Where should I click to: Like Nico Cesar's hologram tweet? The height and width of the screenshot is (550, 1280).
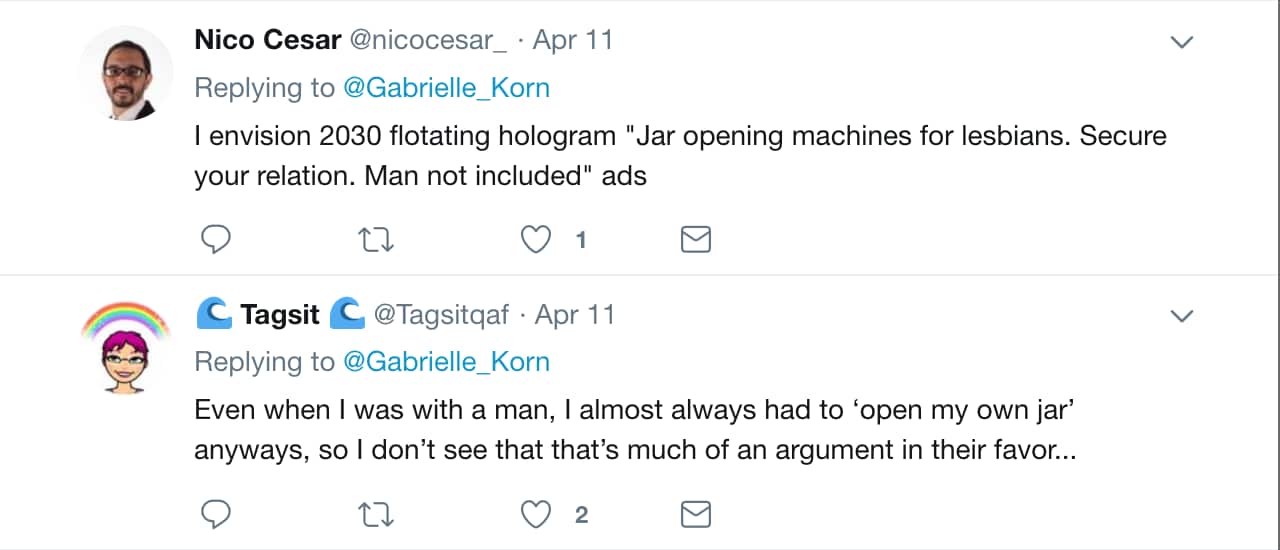click(537, 240)
